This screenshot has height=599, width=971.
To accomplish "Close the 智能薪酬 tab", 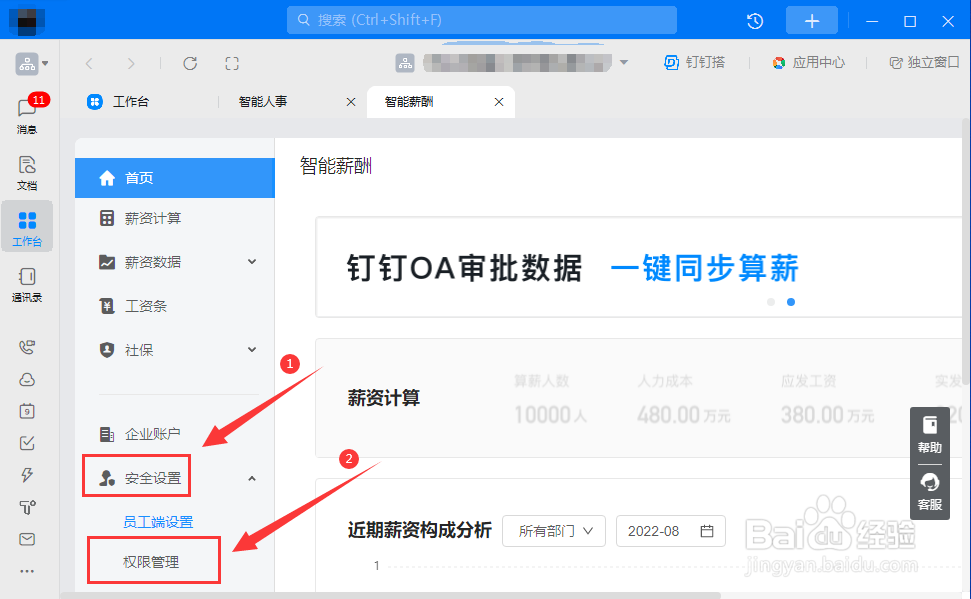I will [499, 102].
